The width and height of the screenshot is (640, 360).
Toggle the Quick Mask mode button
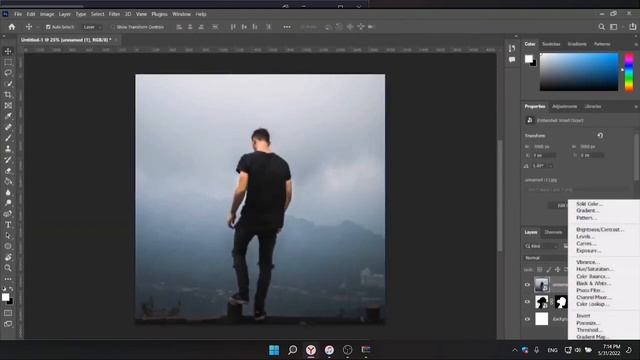pos(8,313)
